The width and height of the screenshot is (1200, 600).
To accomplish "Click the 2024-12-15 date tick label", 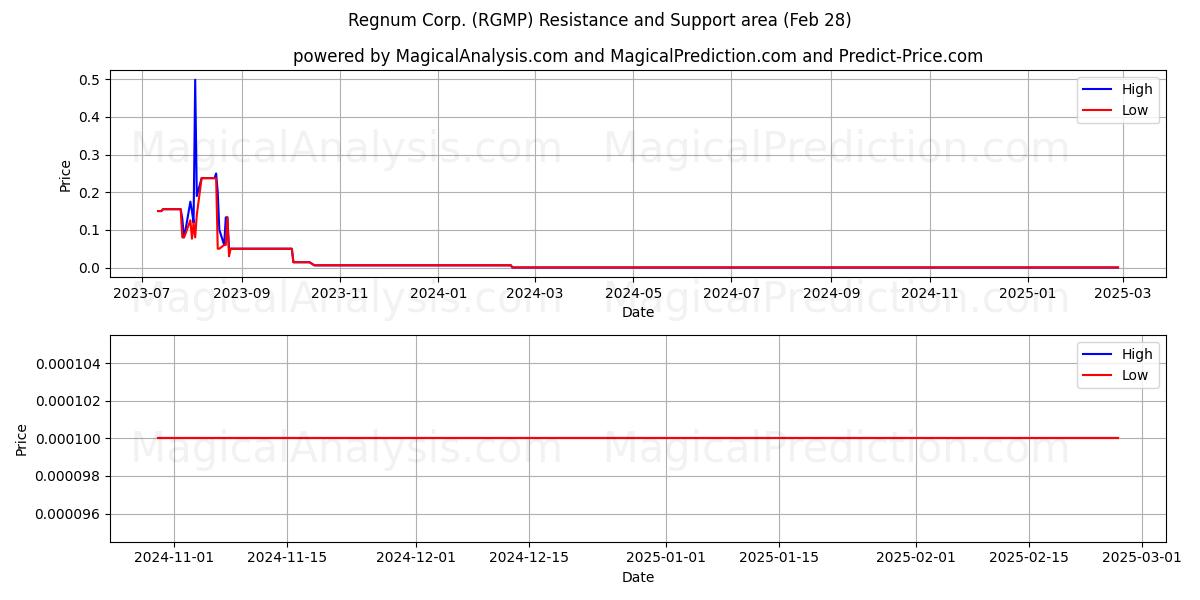I will pyautogui.click(x=529, y=558).
